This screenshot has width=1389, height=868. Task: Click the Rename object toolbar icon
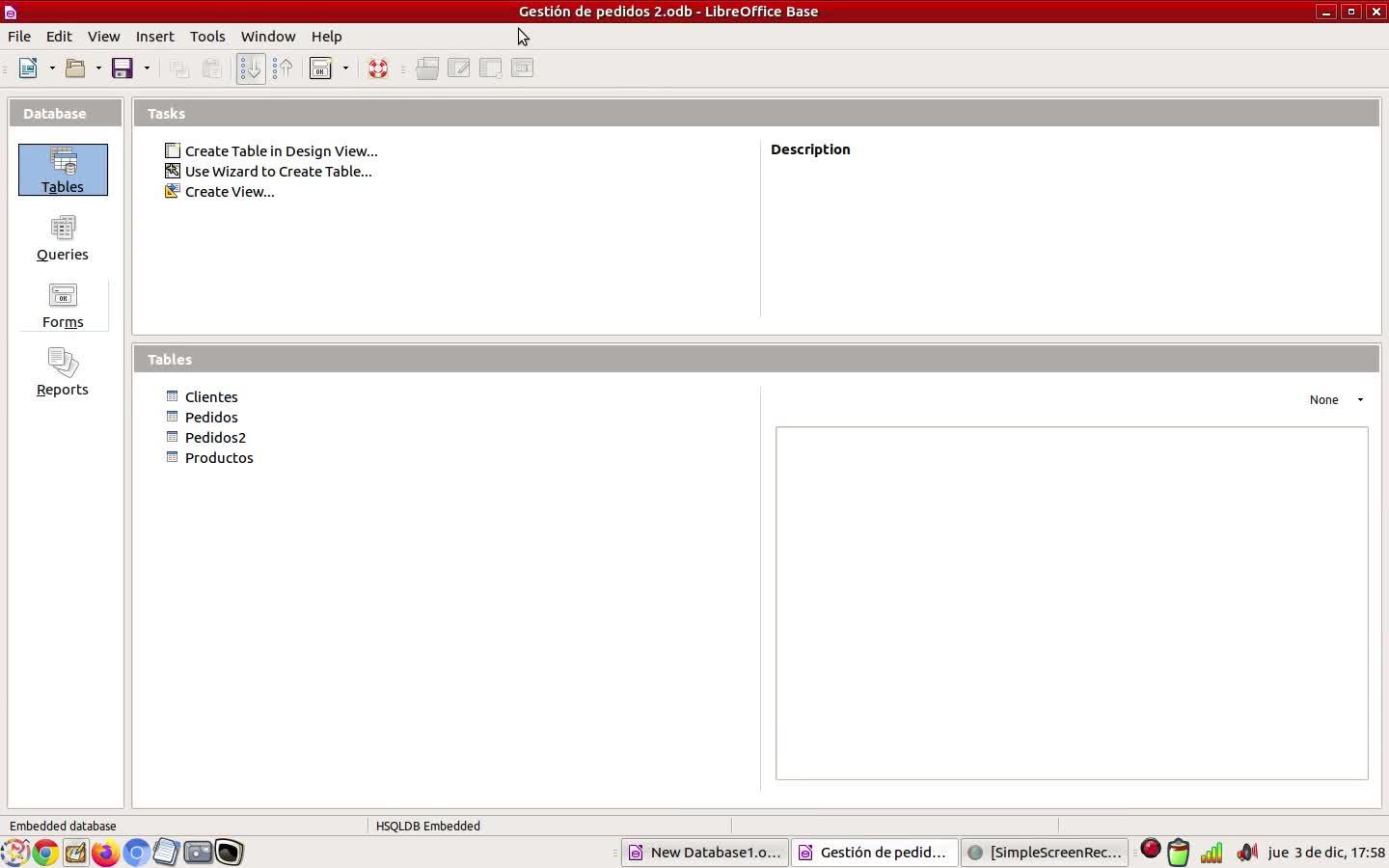click(523, 68)
